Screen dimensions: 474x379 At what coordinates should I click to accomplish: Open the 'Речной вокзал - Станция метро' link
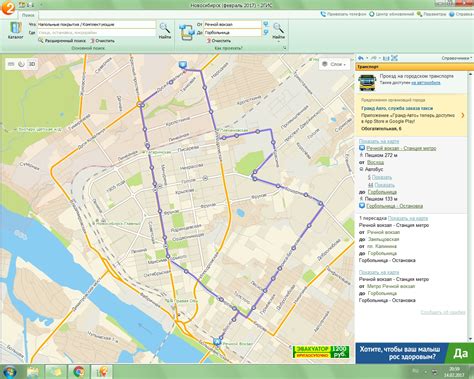pyautogui.click(x=401, y=148)
